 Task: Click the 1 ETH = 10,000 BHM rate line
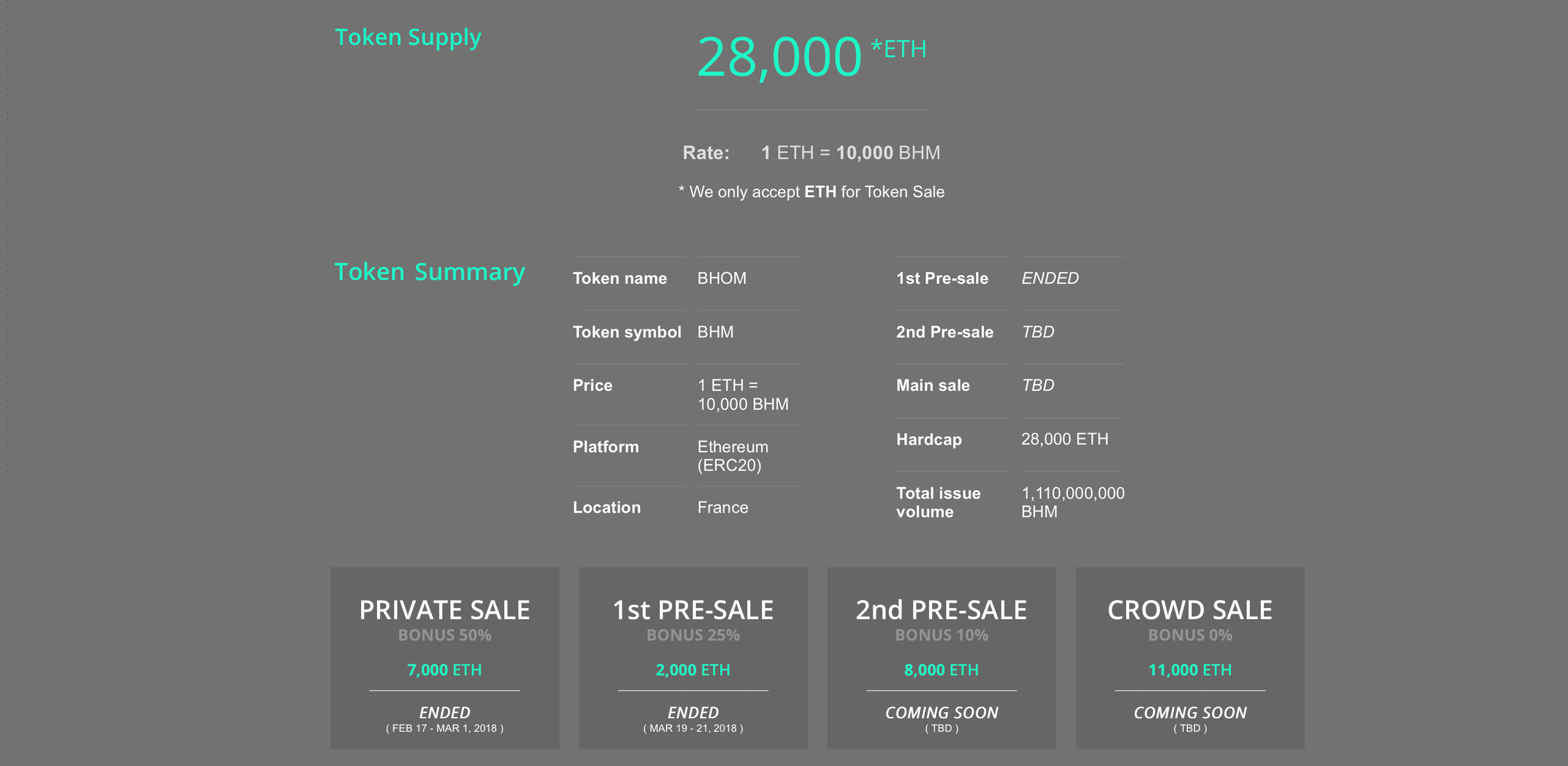(851, 153)
